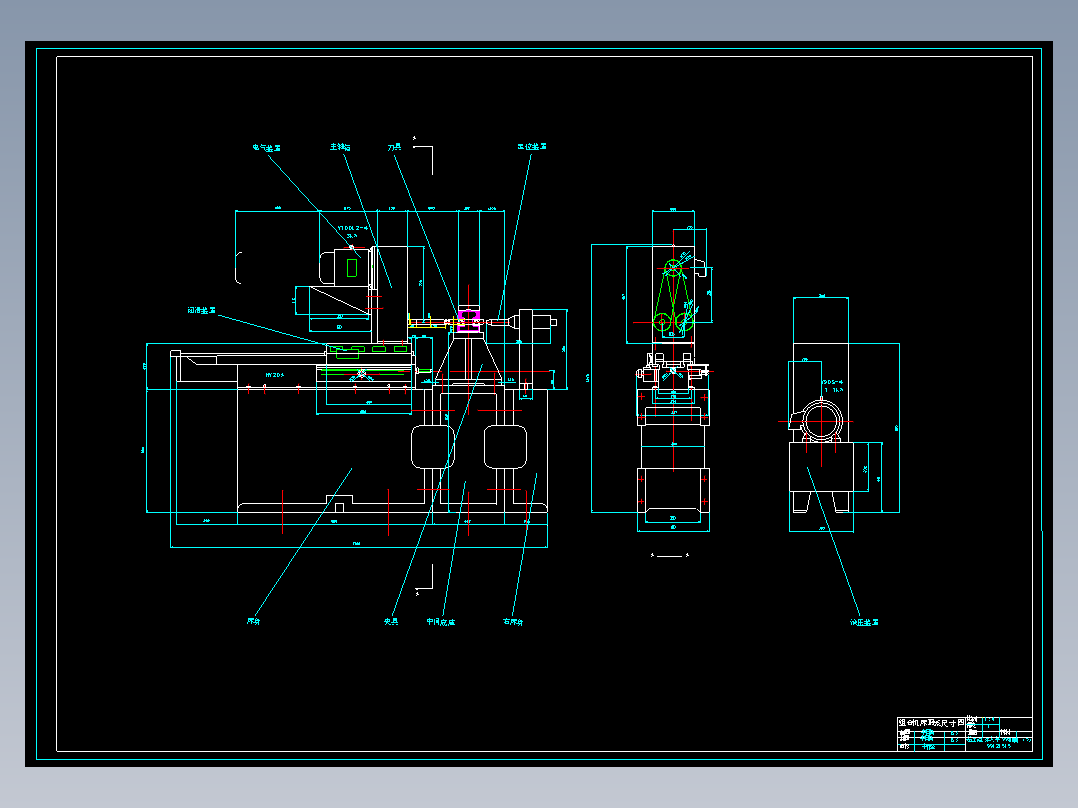This screenshot has height=808, width=1078.
Task: Click the 中间底座 callout label
Action: (x=441, y=622)
